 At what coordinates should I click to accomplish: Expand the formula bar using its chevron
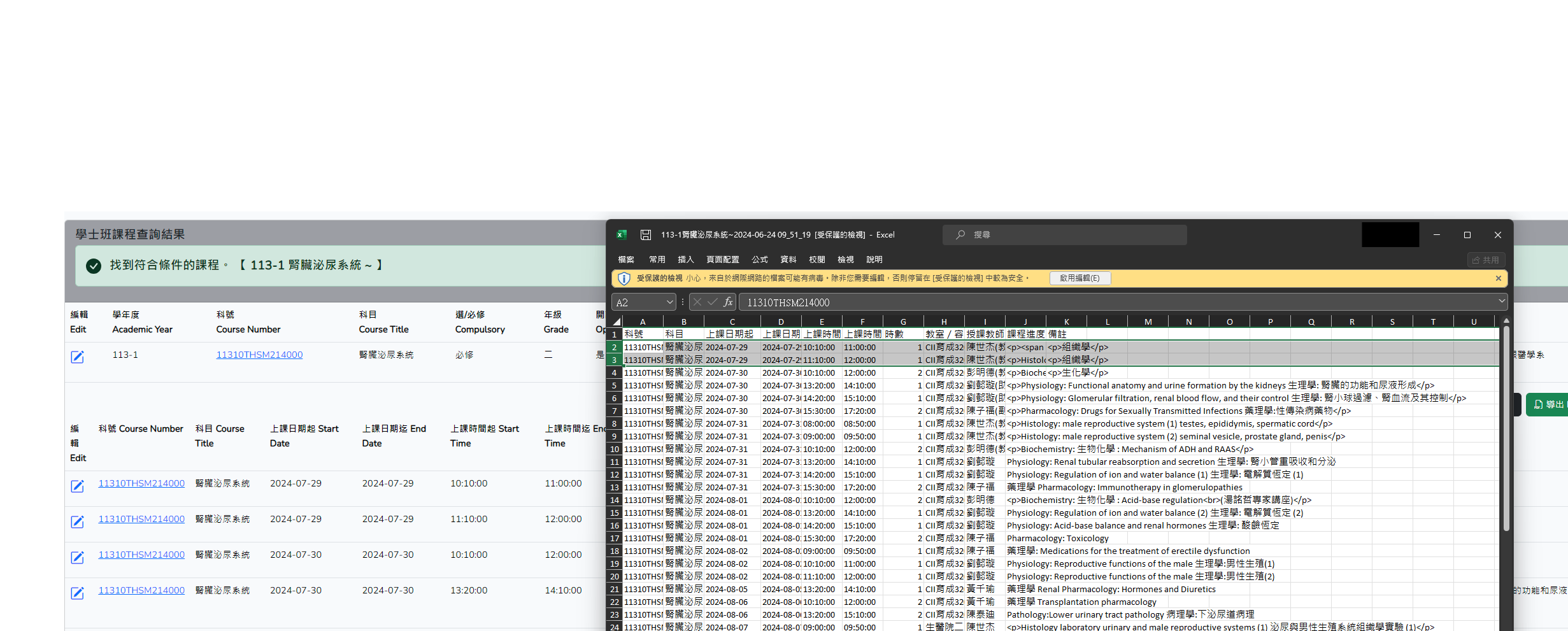point(1501,301)
